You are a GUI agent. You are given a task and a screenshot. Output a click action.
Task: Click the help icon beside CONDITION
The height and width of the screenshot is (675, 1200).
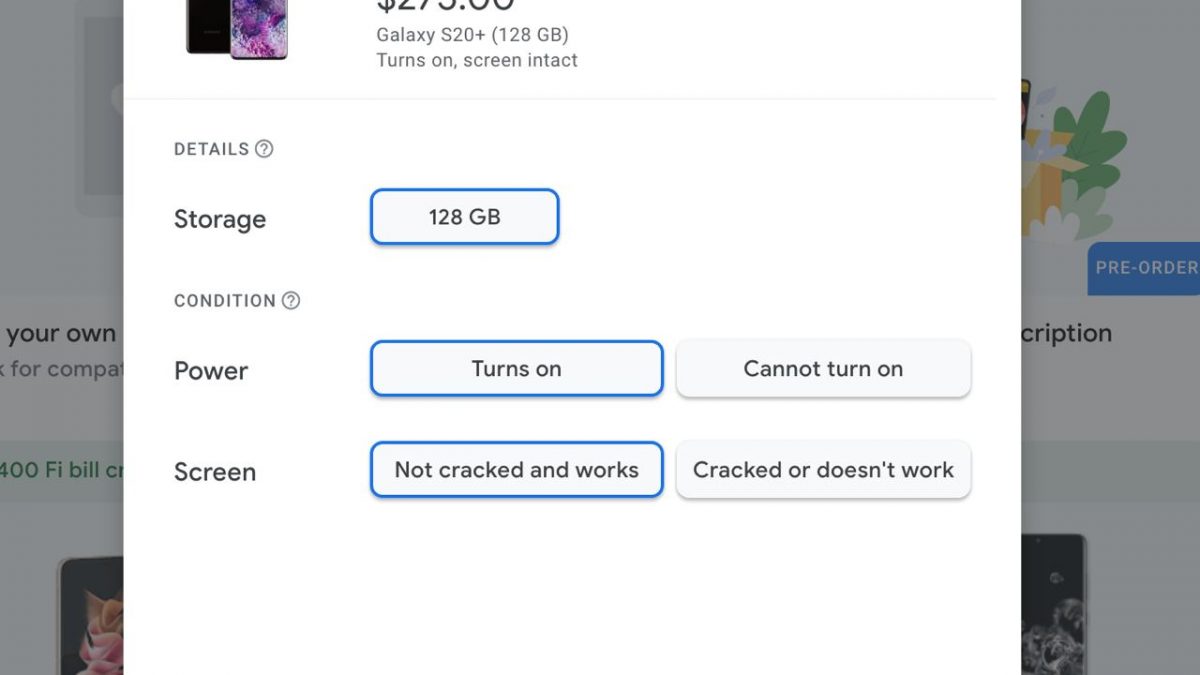(x=291, y=300)
